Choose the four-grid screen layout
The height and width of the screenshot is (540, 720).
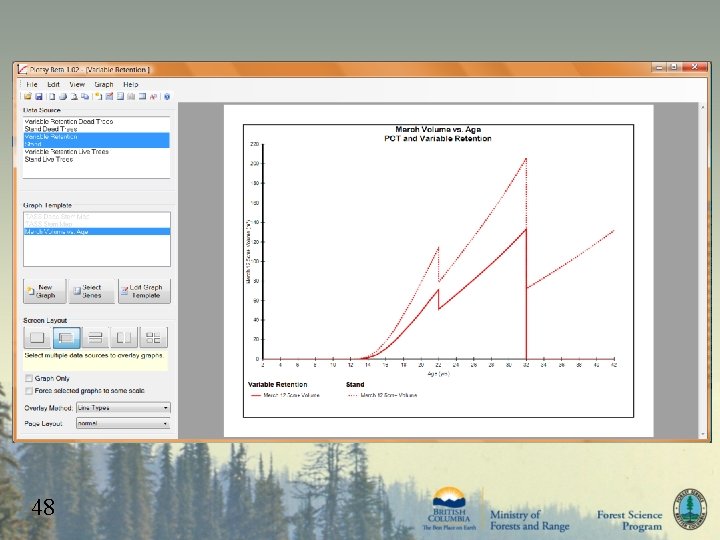(153, 338)
